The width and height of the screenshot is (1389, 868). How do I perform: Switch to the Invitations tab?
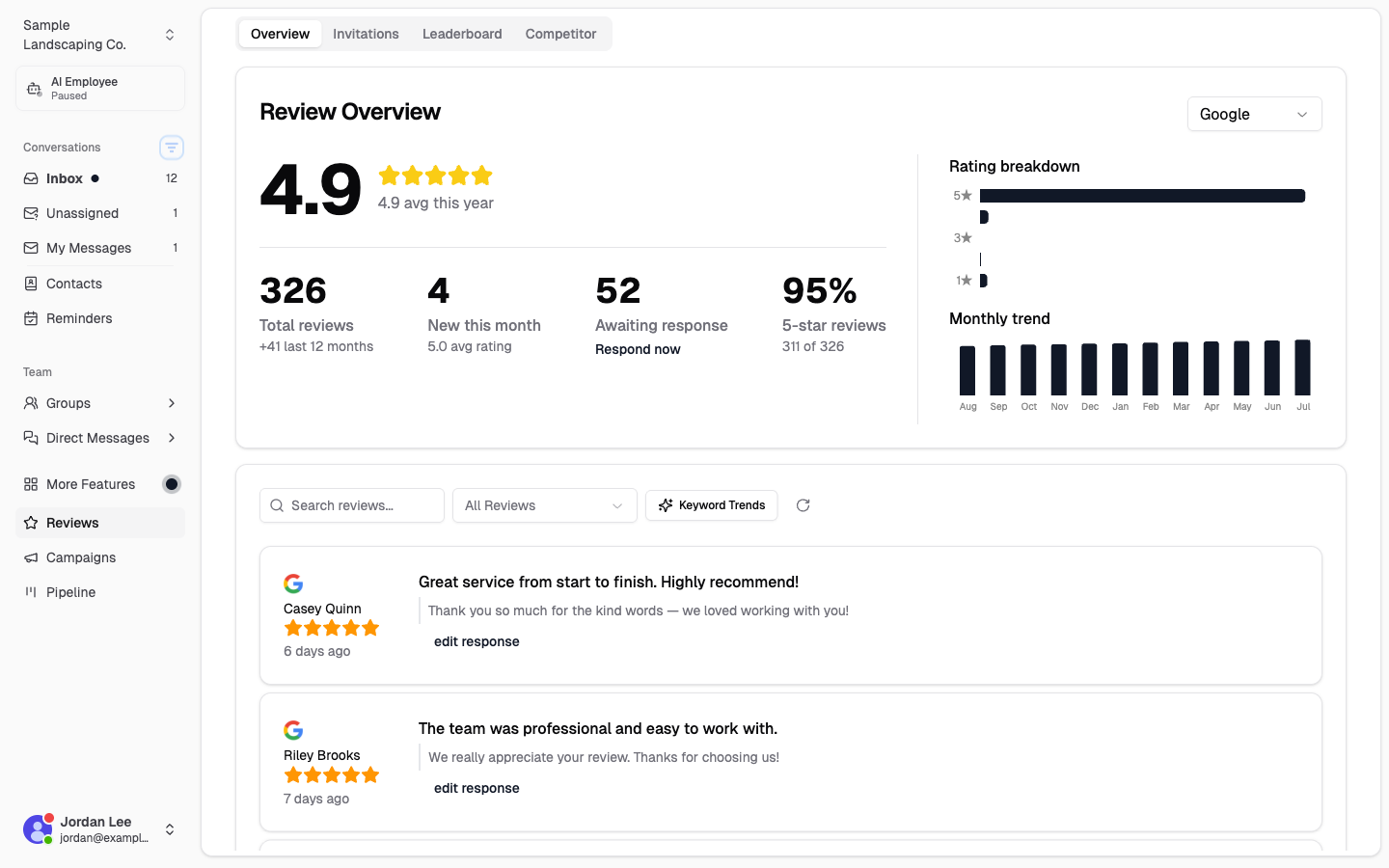pos(366,34)
